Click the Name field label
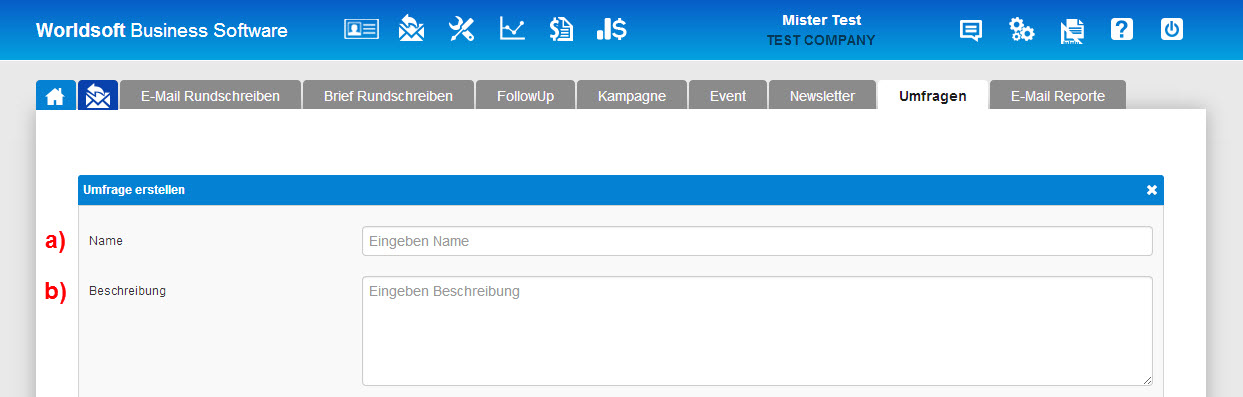The width and height of the screenshot is (1243, 397). coord(106,241)
